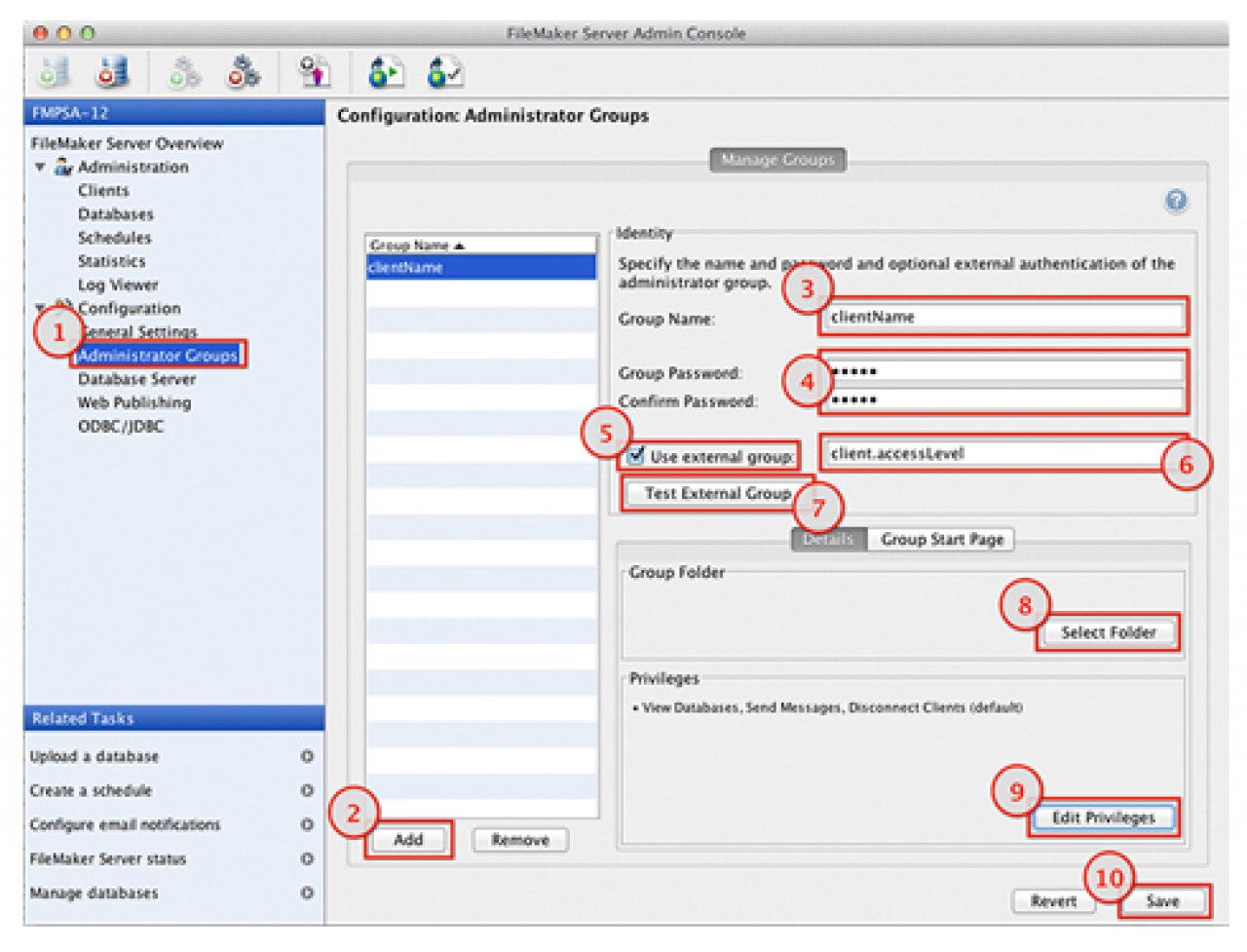Click the arrow icon next to Upload a database
The width and height of the screenshot is (1247, 952).
(x=307, y=756)
